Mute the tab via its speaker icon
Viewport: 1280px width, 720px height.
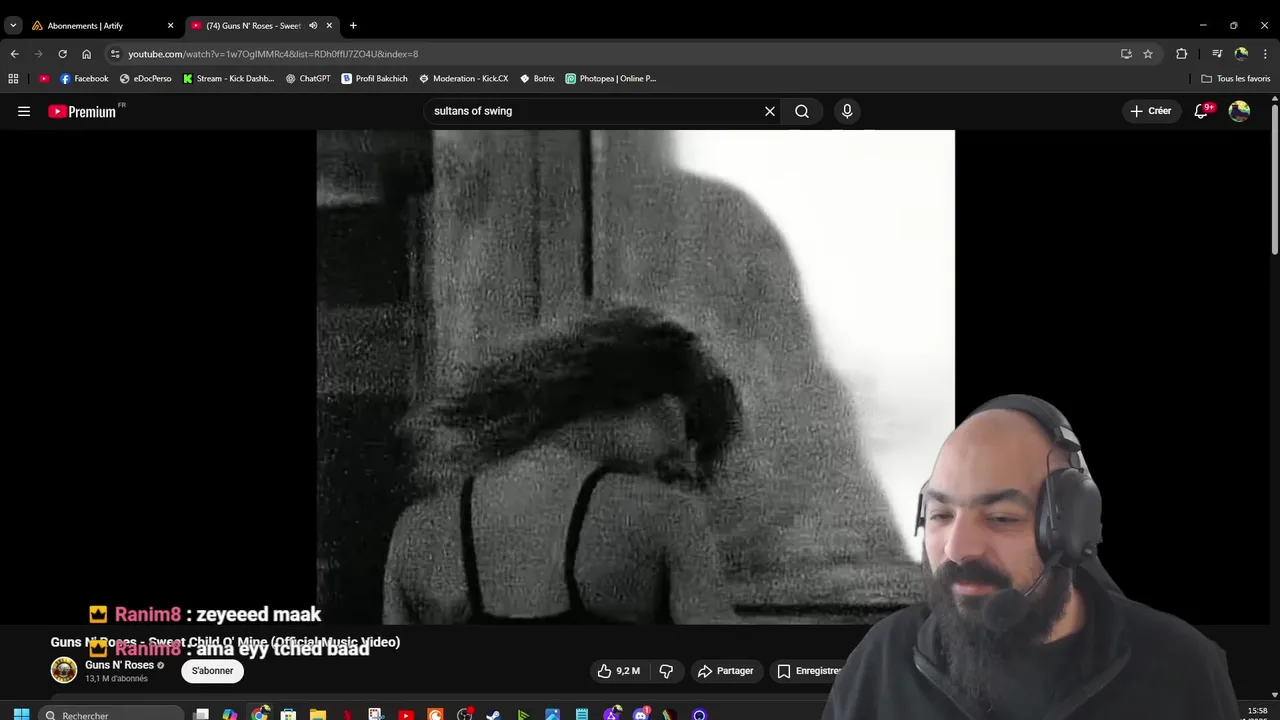313,26
